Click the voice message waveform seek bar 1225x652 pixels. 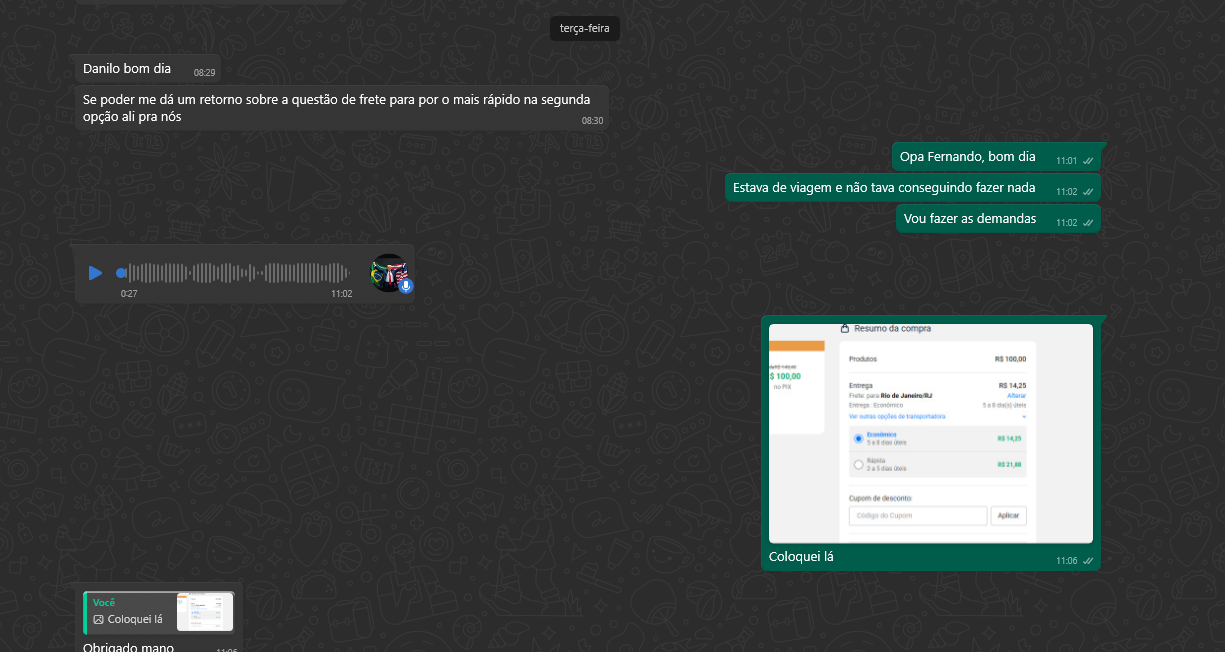(x=233, y=273)
